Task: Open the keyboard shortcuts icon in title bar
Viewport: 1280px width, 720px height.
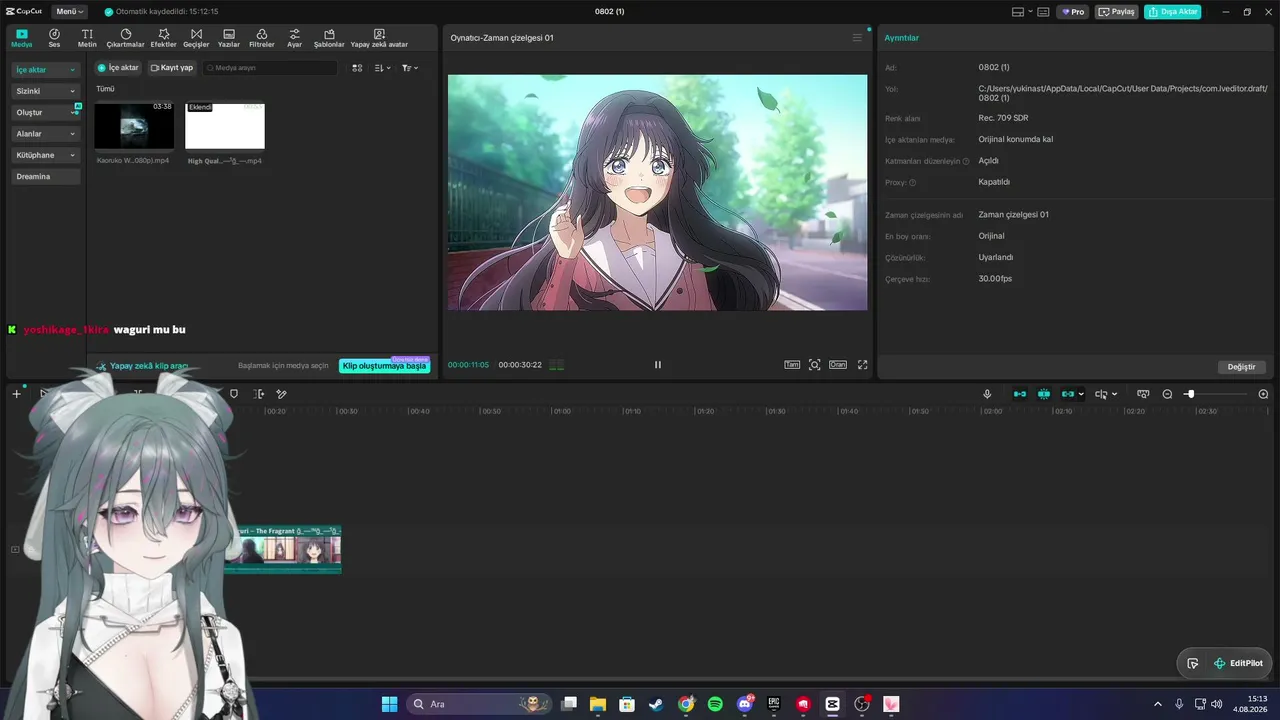Action: [x=1044, y=12]
